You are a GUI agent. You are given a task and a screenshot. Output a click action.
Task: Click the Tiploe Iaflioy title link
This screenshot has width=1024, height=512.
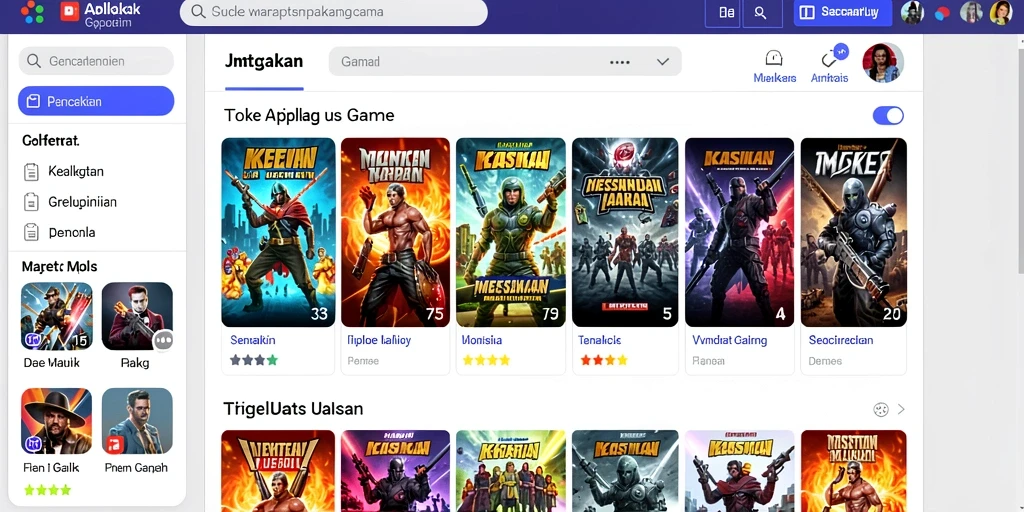[x=379, y=340]
